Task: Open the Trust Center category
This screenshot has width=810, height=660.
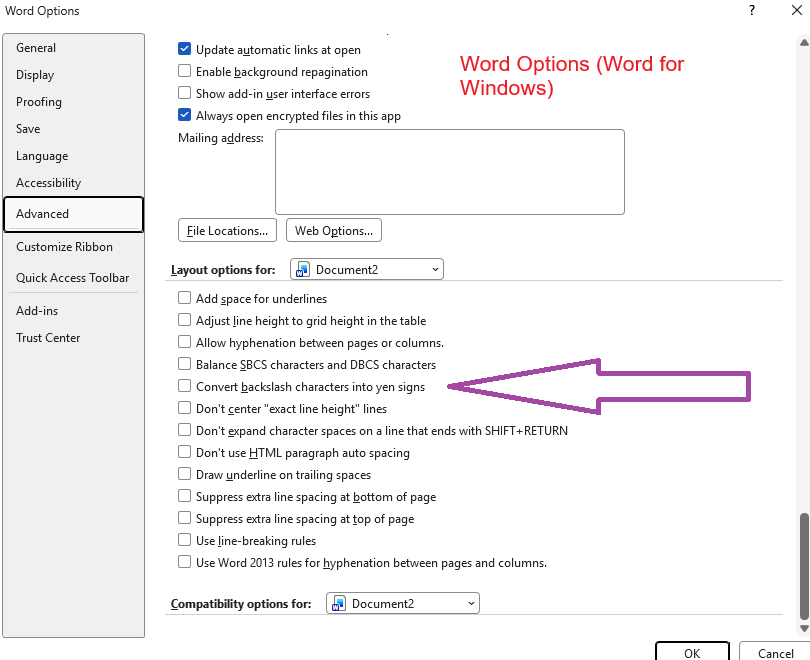Action: (73, 338)
